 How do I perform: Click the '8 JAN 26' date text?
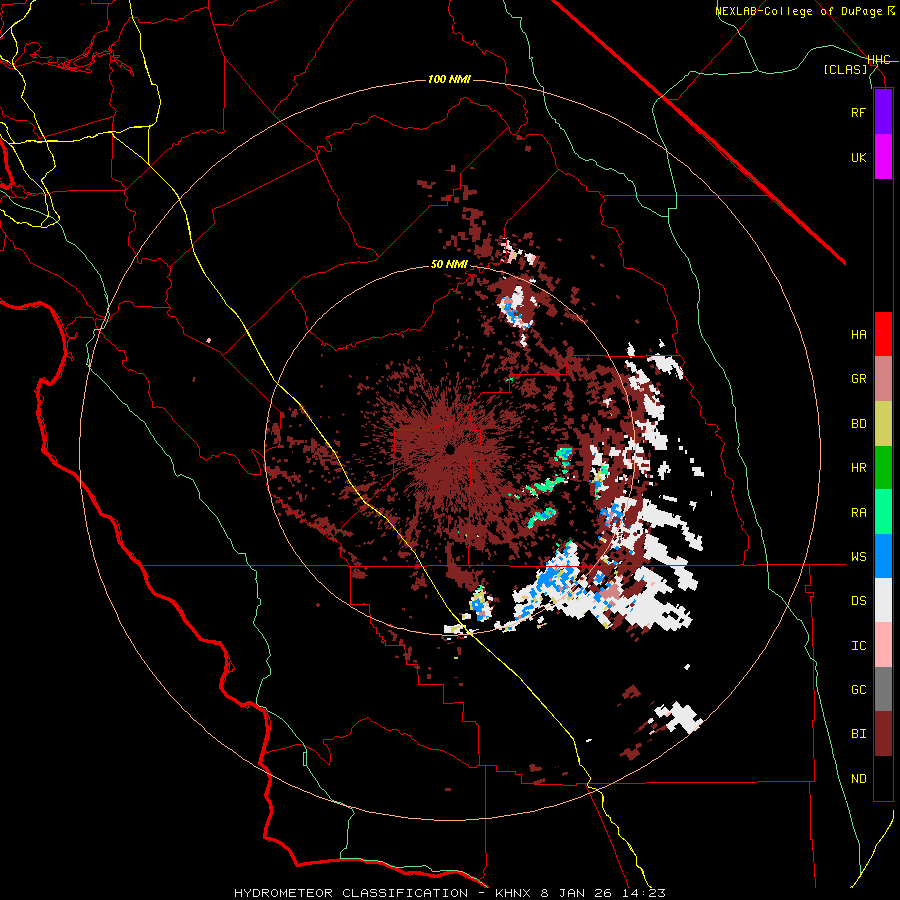click(x=578, y=893)
